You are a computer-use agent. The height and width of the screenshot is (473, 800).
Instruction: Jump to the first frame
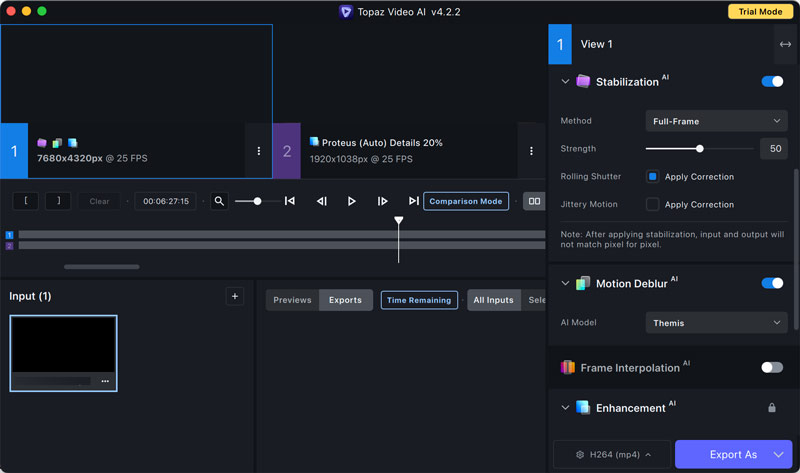click(290, 201)
